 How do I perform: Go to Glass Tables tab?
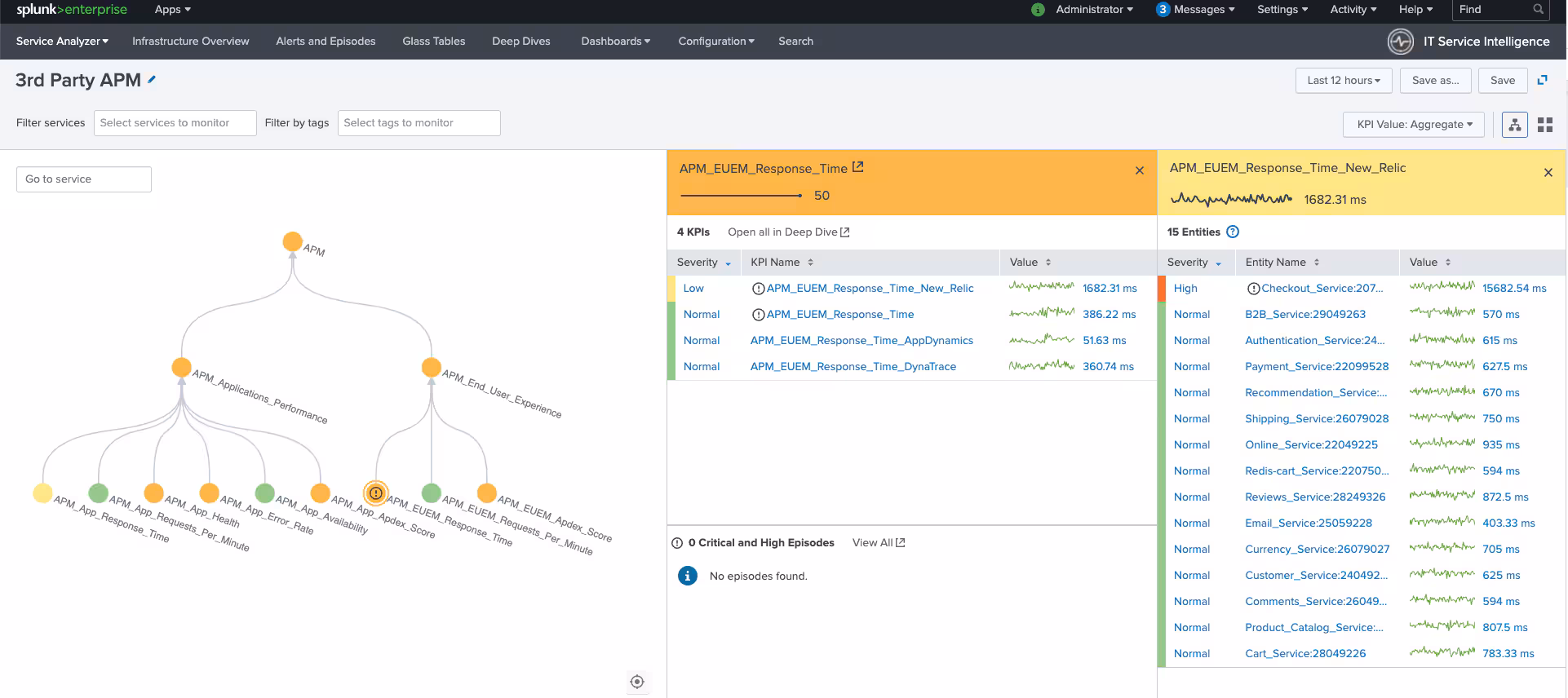tap(433, 42)
